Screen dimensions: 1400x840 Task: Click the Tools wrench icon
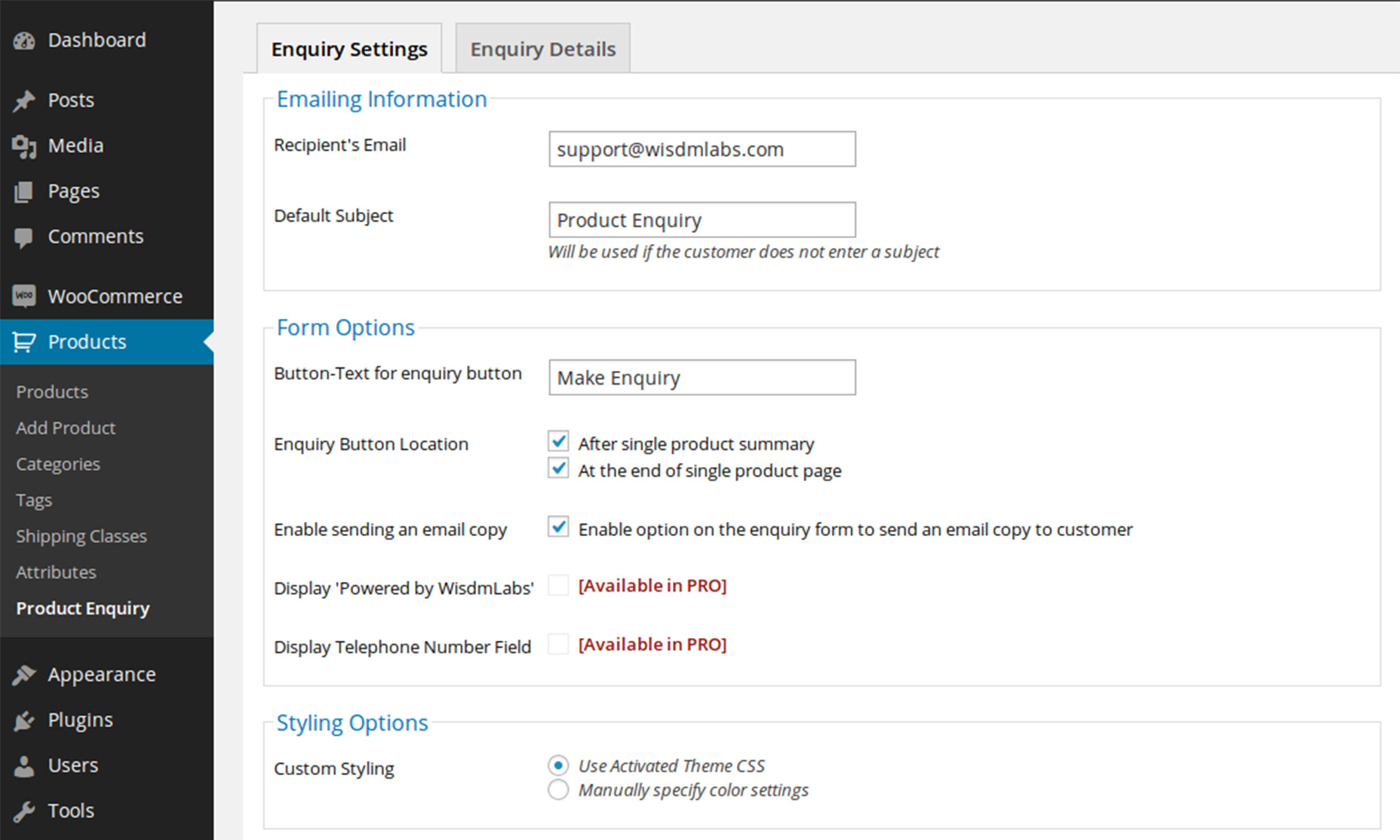(x=24, y=811)
